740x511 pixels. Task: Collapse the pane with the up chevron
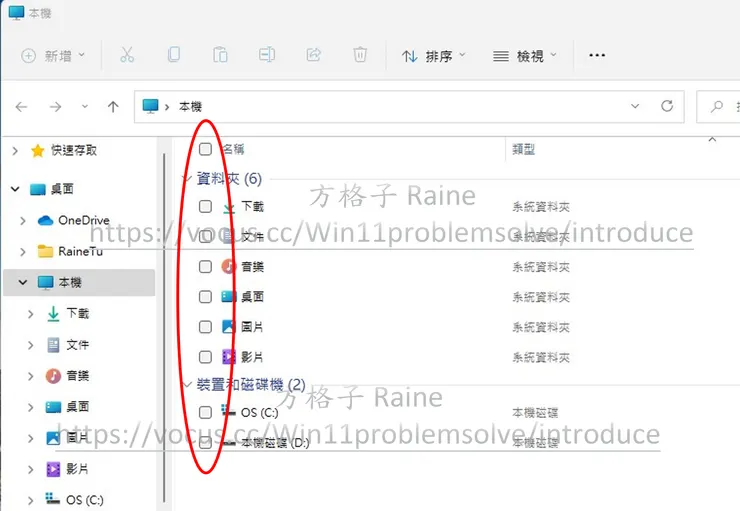tap(712, 139)
